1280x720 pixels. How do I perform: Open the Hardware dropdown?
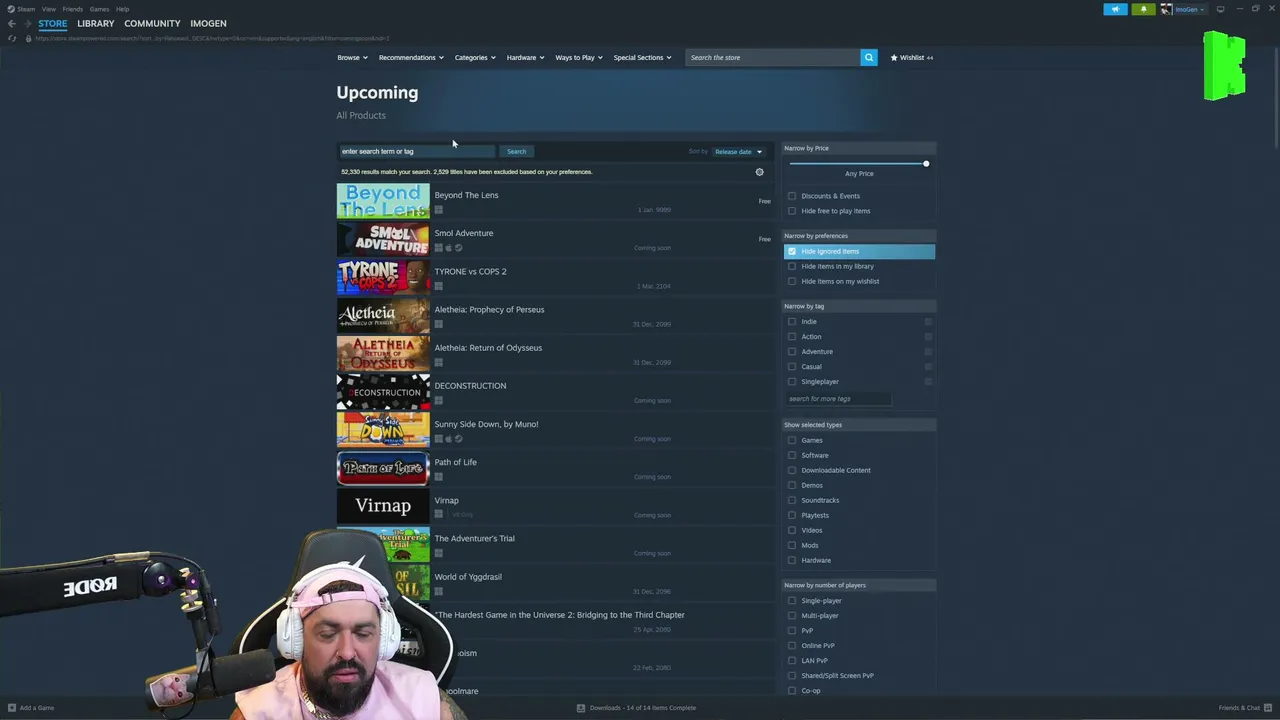[525, 58]
